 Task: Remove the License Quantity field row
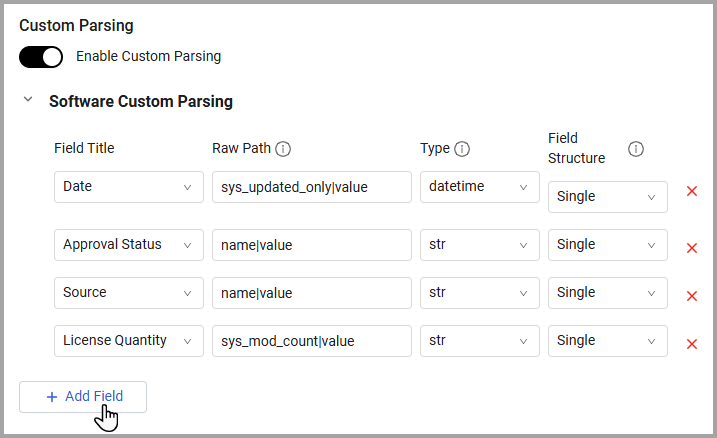pyautogui.click(x=691, y=343)
